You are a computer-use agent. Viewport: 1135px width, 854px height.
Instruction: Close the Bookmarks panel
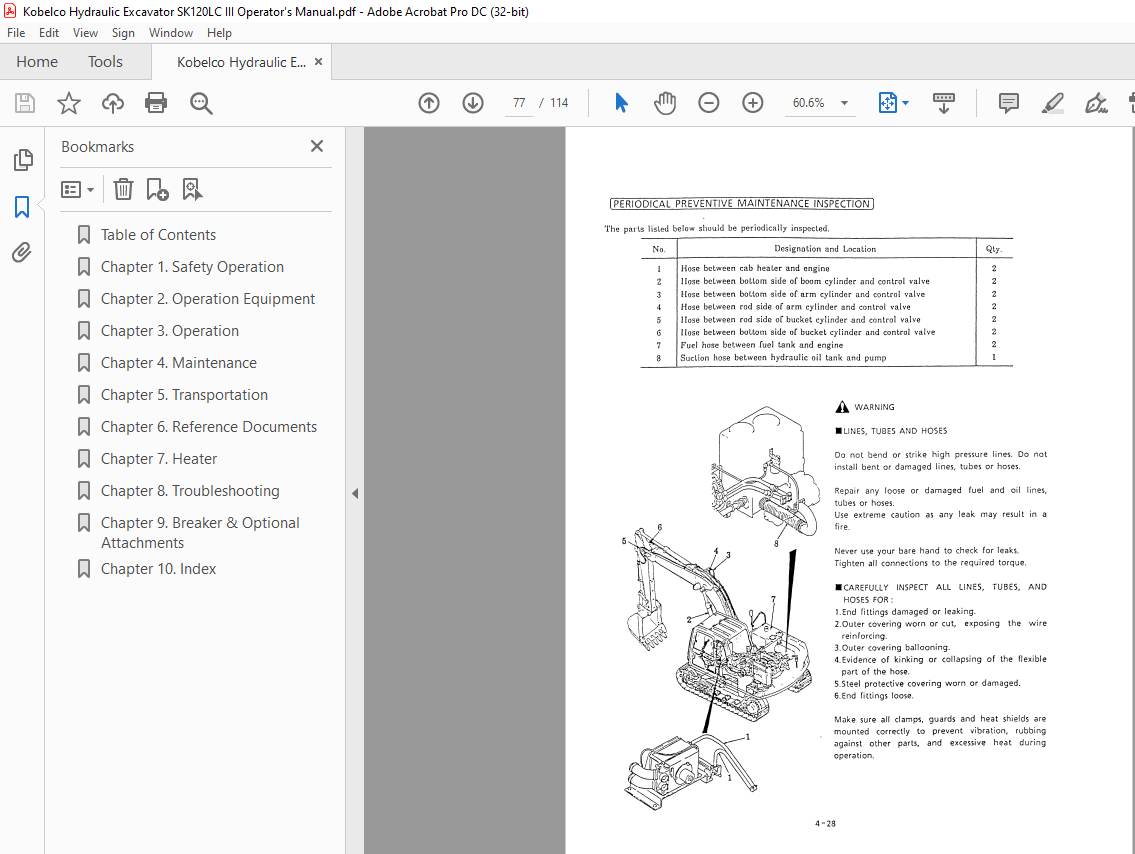point(316,146)
